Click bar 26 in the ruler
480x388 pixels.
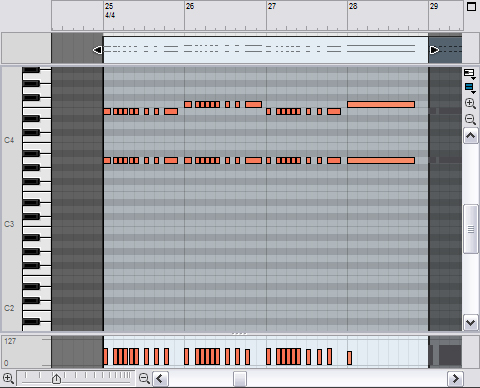[x=190, y=6]
